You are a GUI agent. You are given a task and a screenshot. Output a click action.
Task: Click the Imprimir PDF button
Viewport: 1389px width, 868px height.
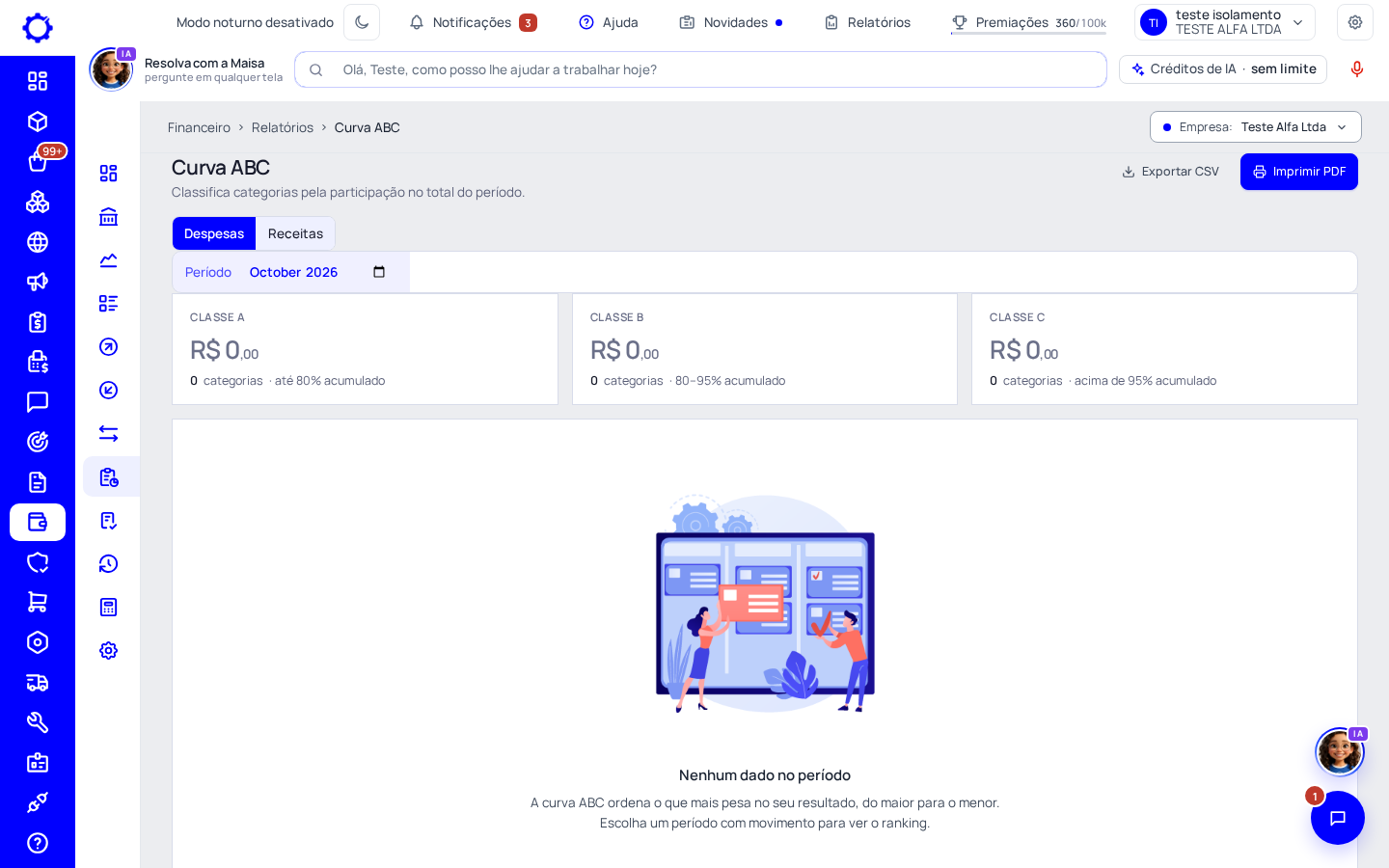(1299, 172)
